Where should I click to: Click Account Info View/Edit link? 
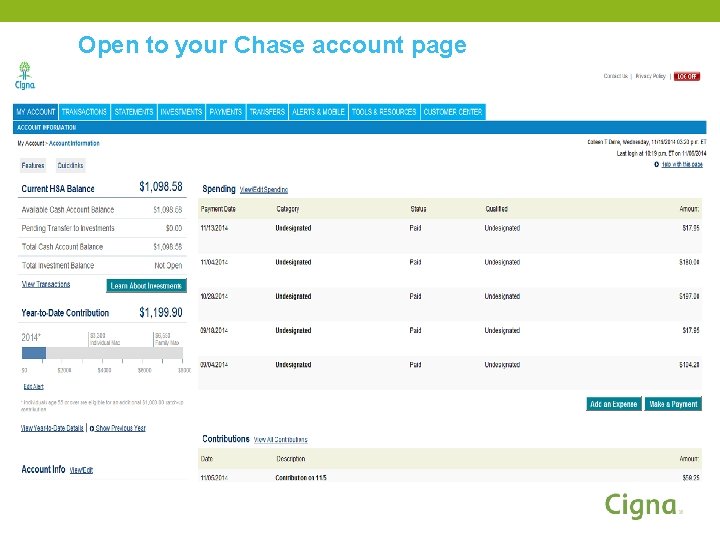pos(81,470)
